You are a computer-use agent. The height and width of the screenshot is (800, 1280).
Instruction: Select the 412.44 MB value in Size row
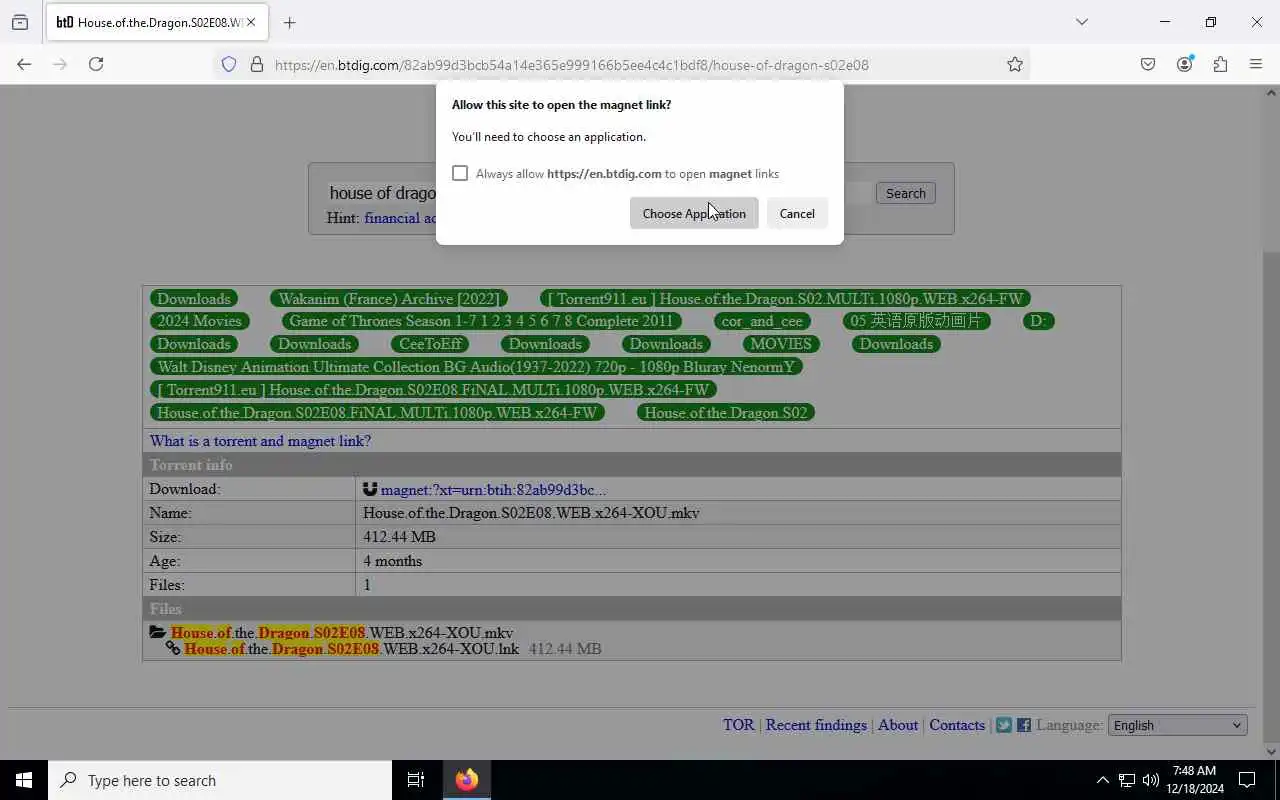pyautogui.click(x=399, y=537)
